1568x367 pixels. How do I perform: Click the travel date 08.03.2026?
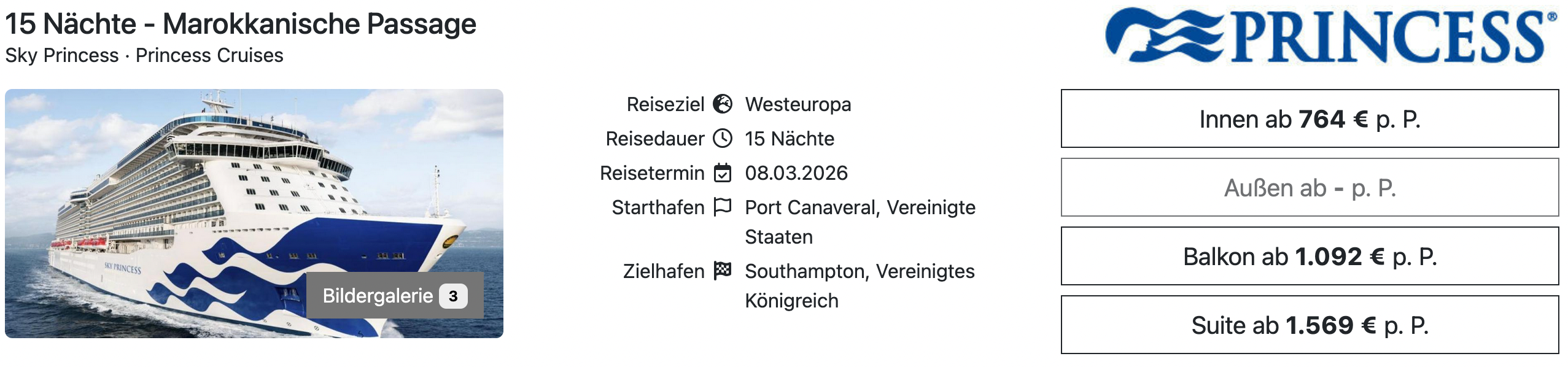(x=796, y=174)
